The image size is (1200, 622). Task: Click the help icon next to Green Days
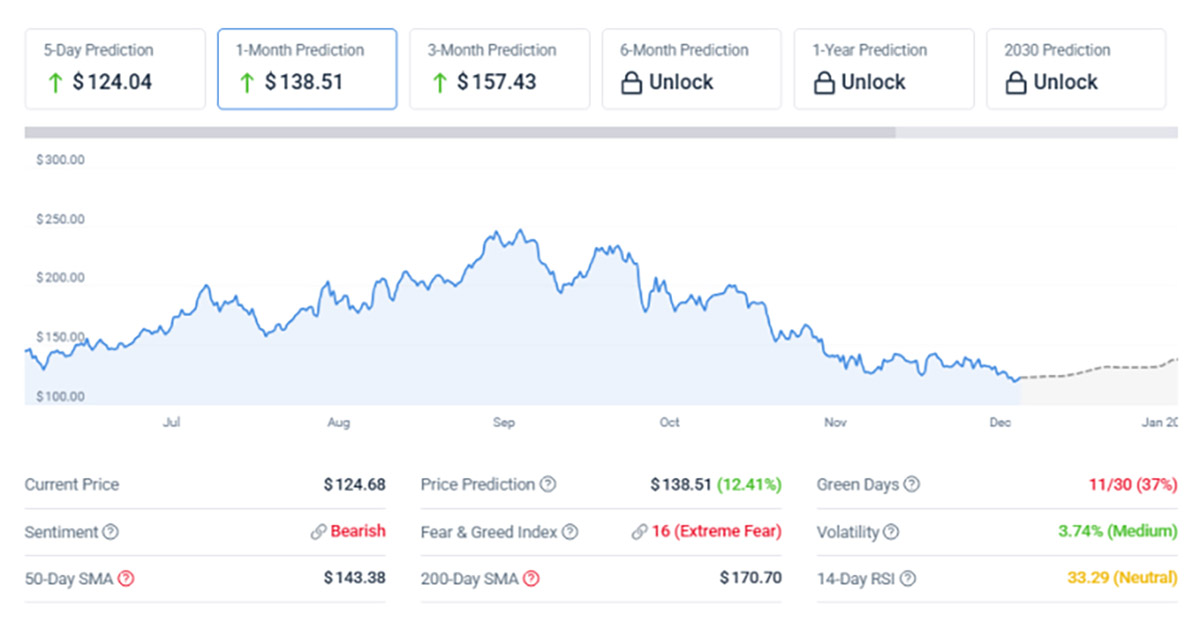[911, 485]
